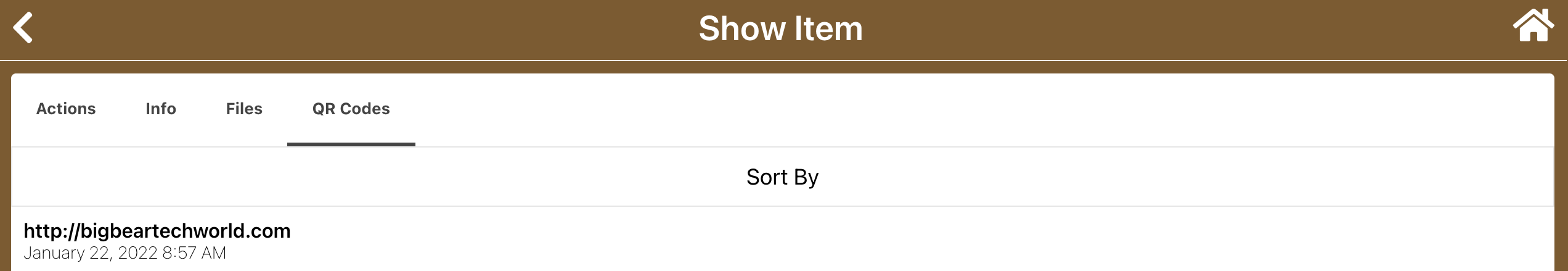View item Info details tab

coord(161,109)
